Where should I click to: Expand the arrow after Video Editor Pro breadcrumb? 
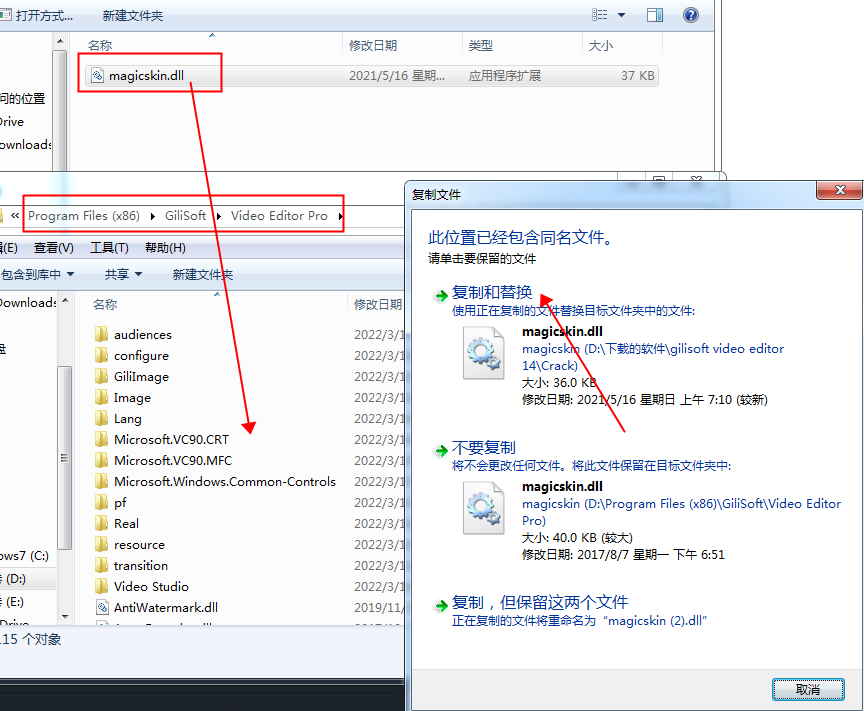[x=341, y=216]
